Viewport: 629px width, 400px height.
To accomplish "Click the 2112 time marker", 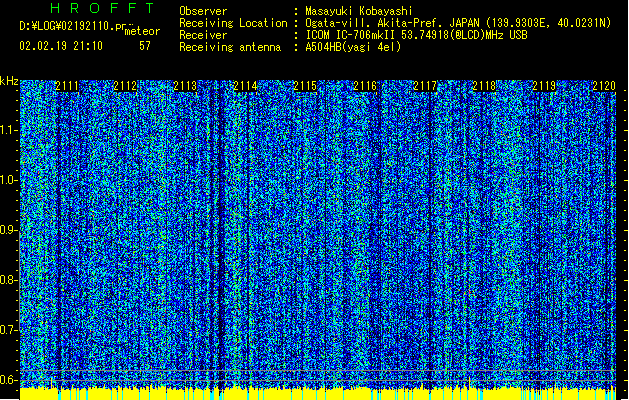I will click(125, 86).
